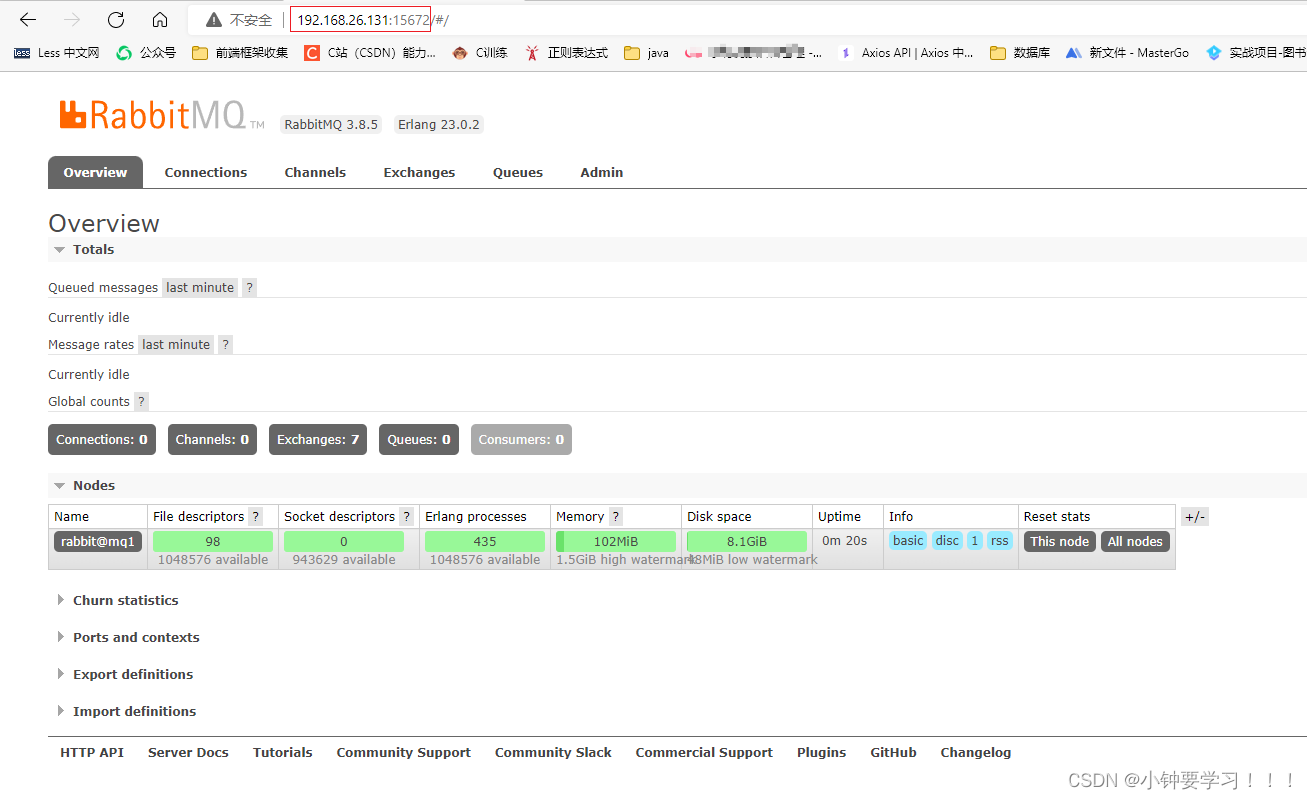1307x799 pixels.
Task: Click the RabbitMQ logo
Action: click(161, 115)
